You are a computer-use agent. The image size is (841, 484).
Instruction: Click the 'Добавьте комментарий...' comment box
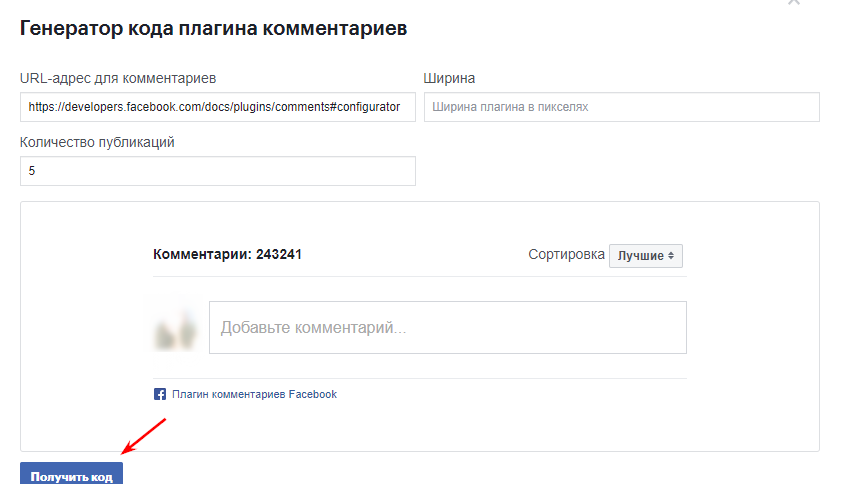coord(448,327)
